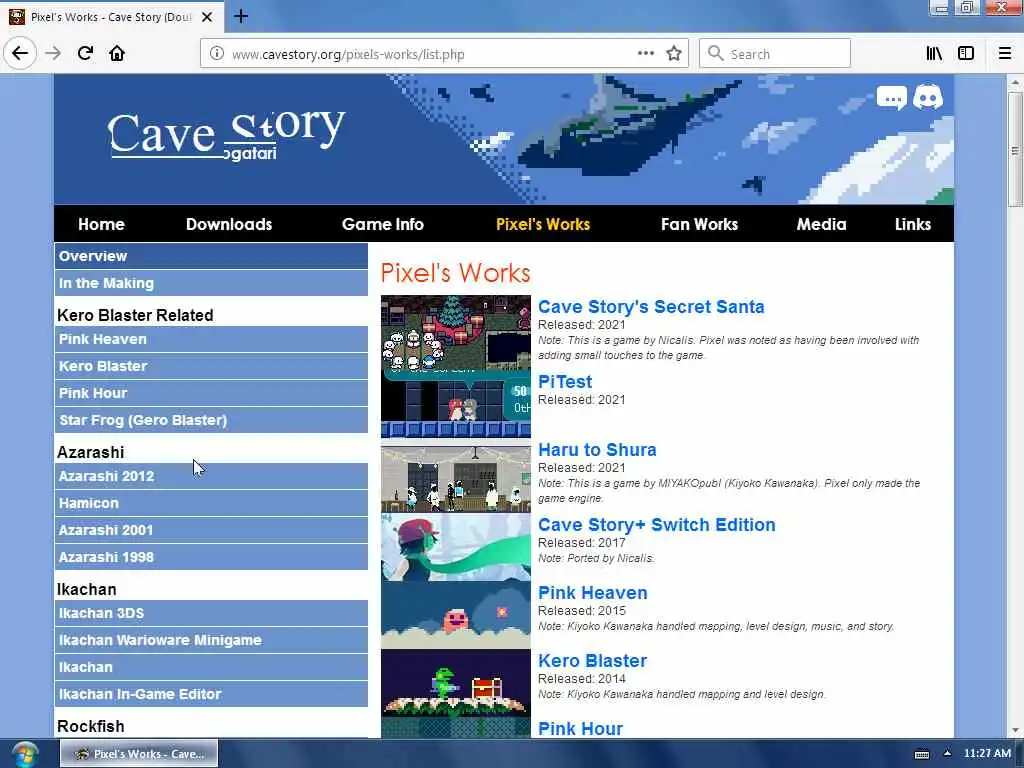Reload the page with the refresh icon
The height and width of the screenshot is (768, 1024).
click(85, 53)
